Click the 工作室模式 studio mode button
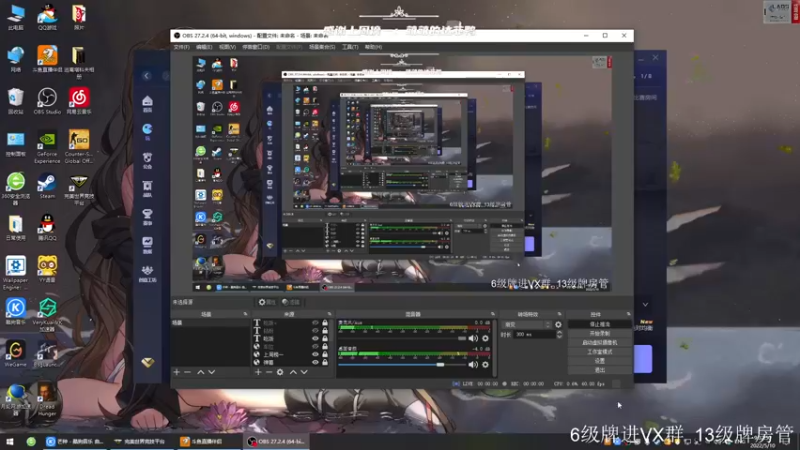 [599, 352]
